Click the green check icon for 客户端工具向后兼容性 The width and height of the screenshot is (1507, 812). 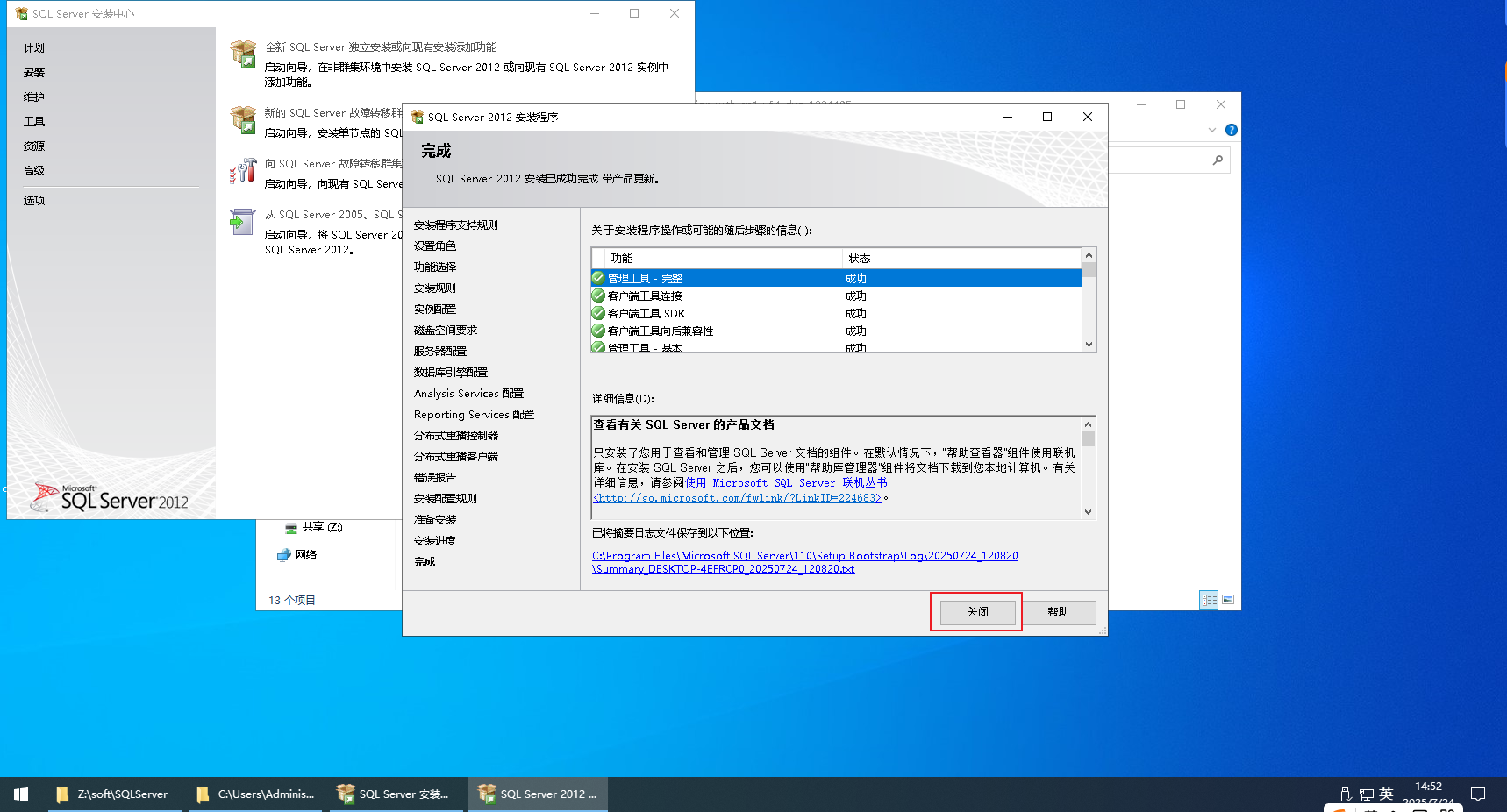(598, 331)
